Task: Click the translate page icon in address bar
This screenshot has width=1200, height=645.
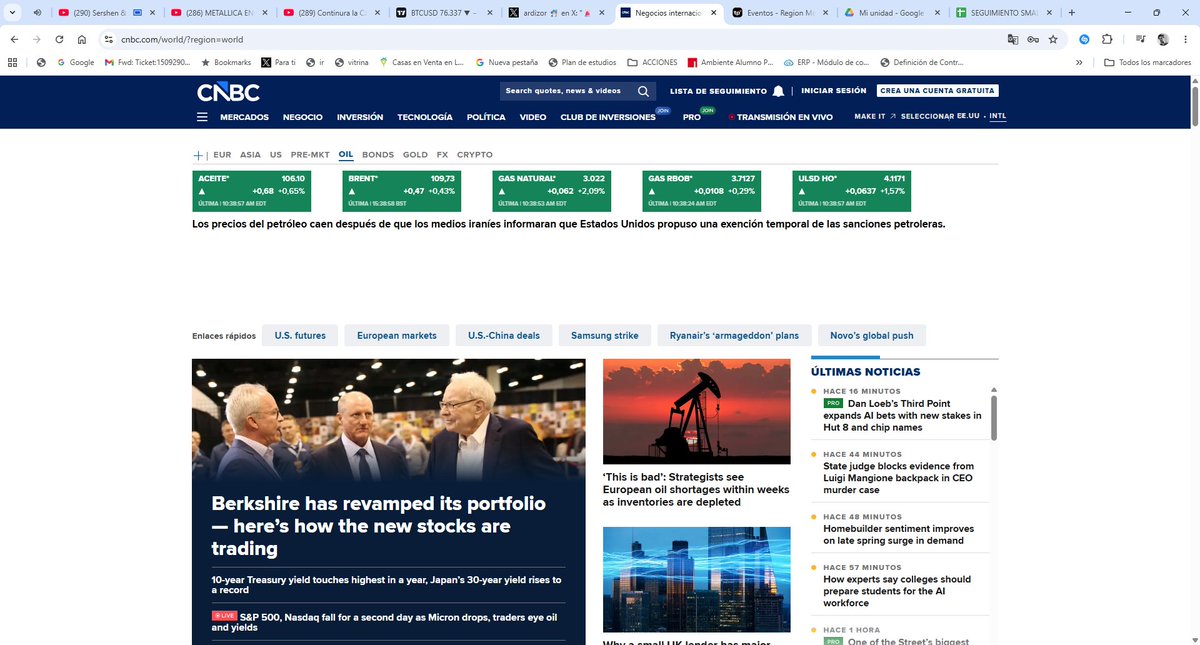Action: [x=1013, y=39]
